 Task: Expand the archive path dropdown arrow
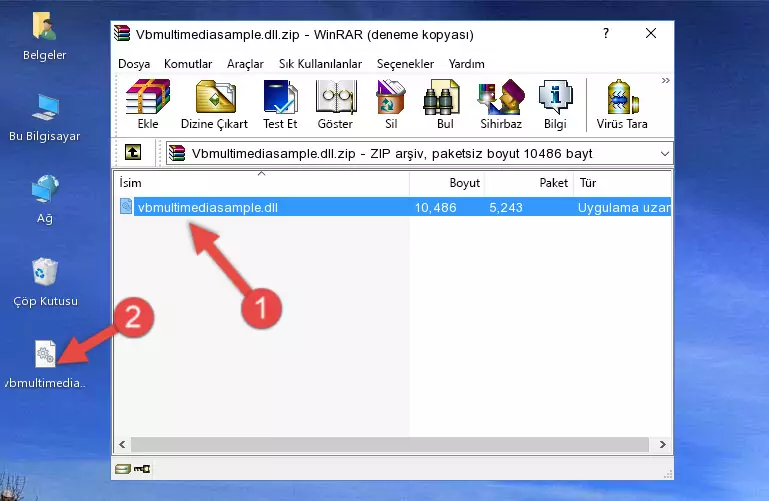[665, 153]
